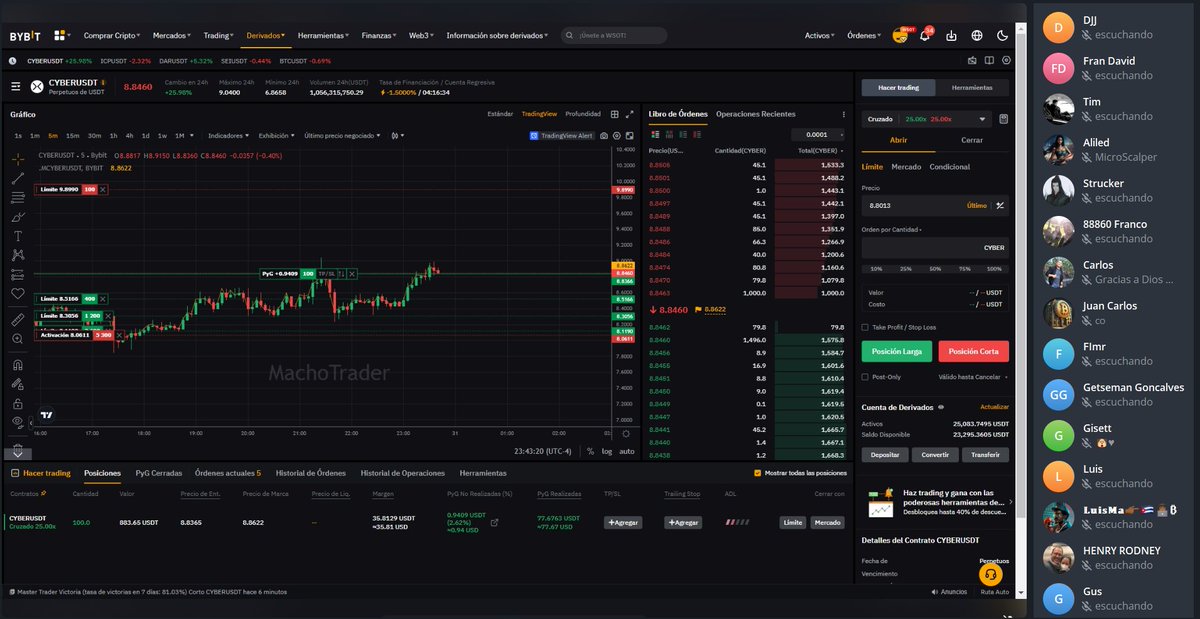Click the lock all drawings icon
Image resolution: width=1200 pixels, height=619 pixels.
[x=18, y=404]
